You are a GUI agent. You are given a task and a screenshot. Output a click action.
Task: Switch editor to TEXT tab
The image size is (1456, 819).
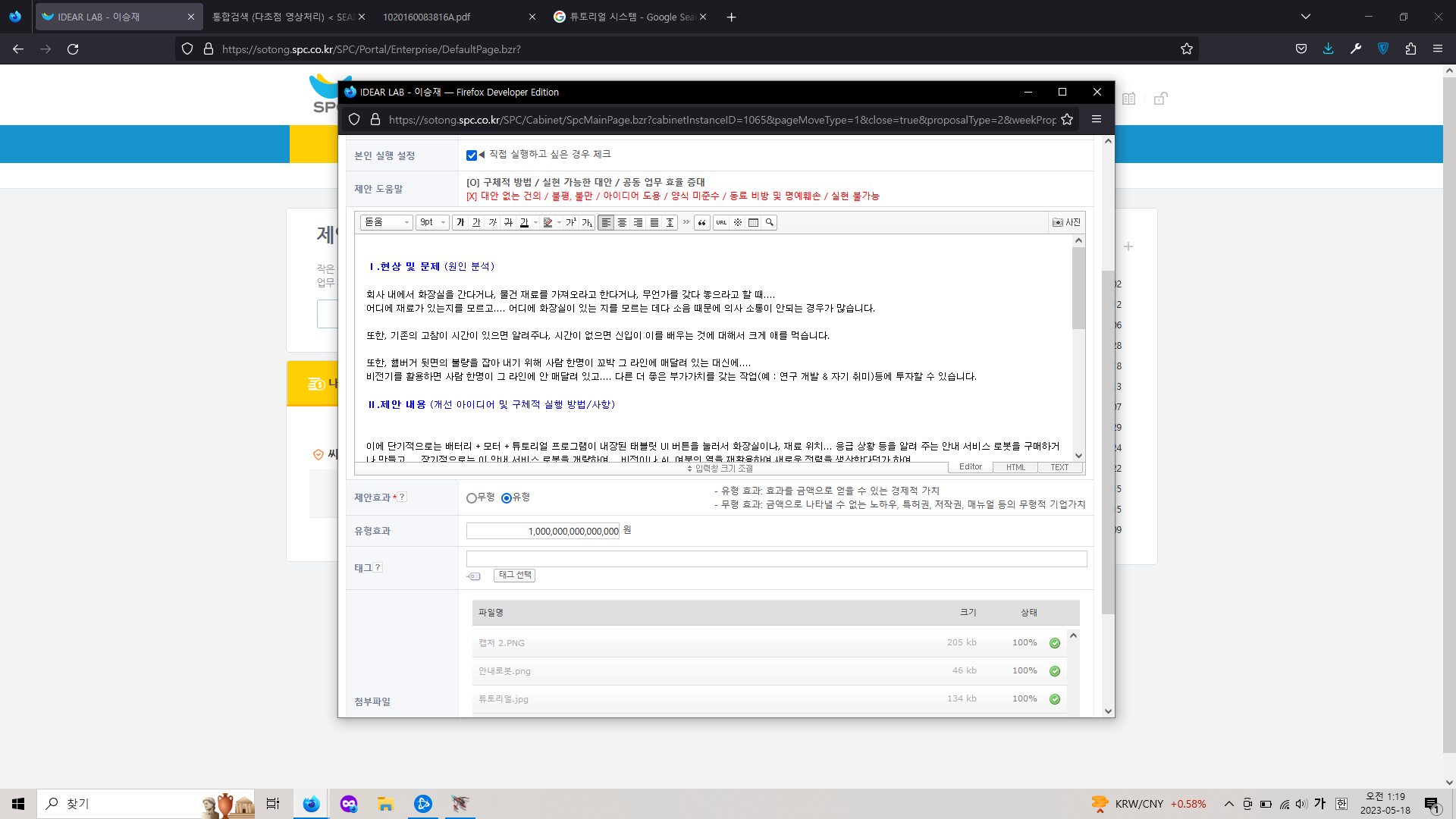1059,467
